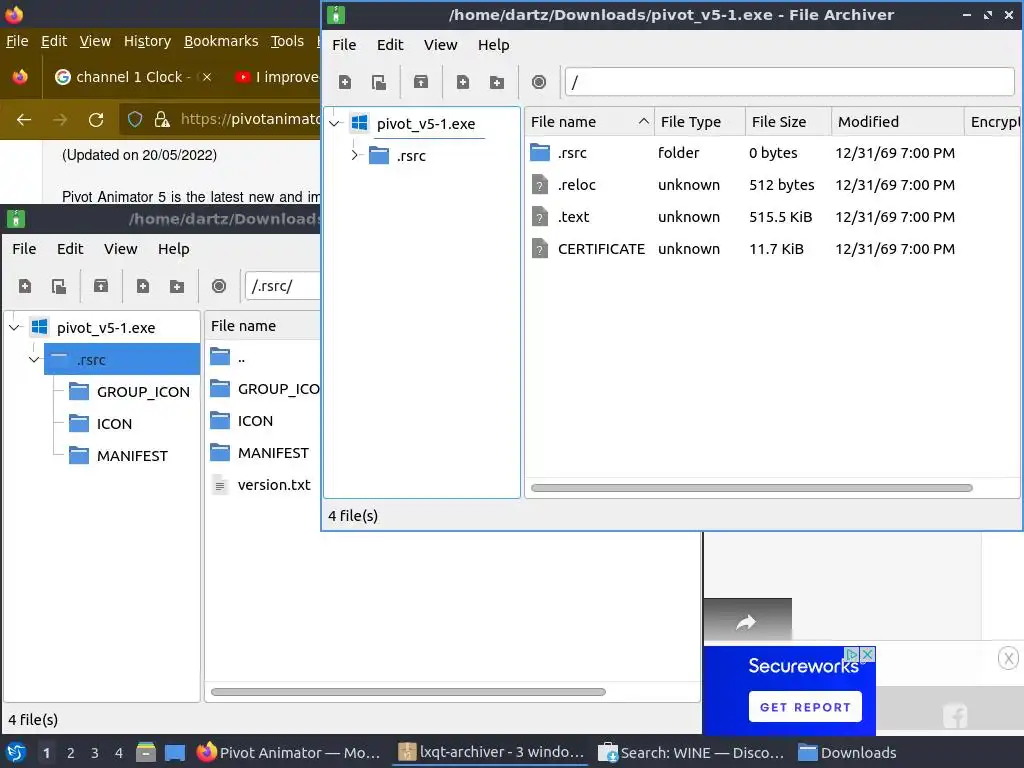Open View menu in front File Archiver
This screenshot has width=1024, height=768.
(x=440, y=45)
